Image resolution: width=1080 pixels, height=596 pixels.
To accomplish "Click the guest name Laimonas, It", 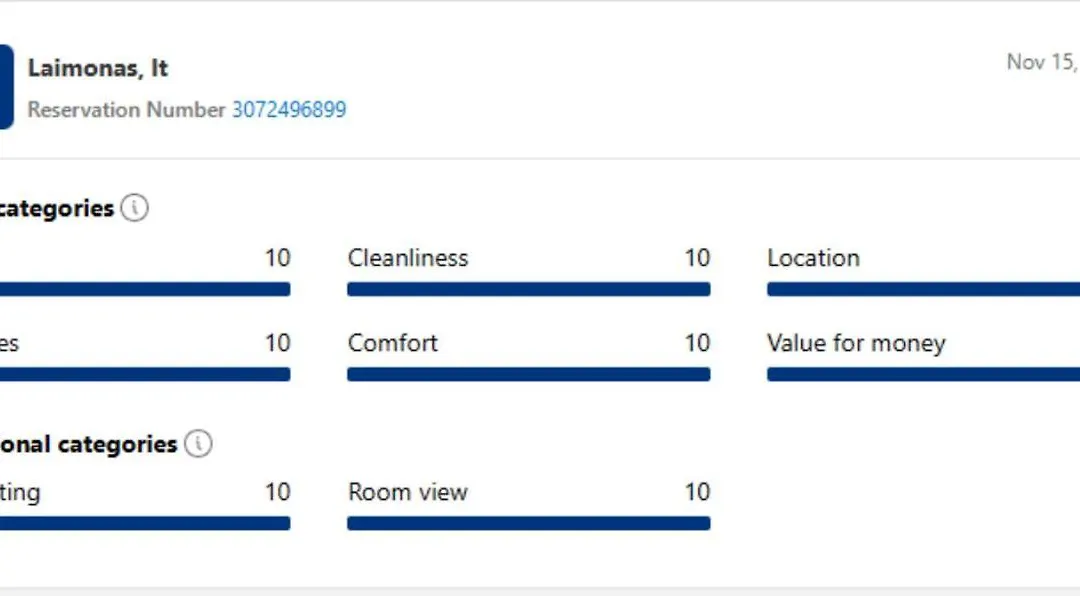I will (98, 68).
